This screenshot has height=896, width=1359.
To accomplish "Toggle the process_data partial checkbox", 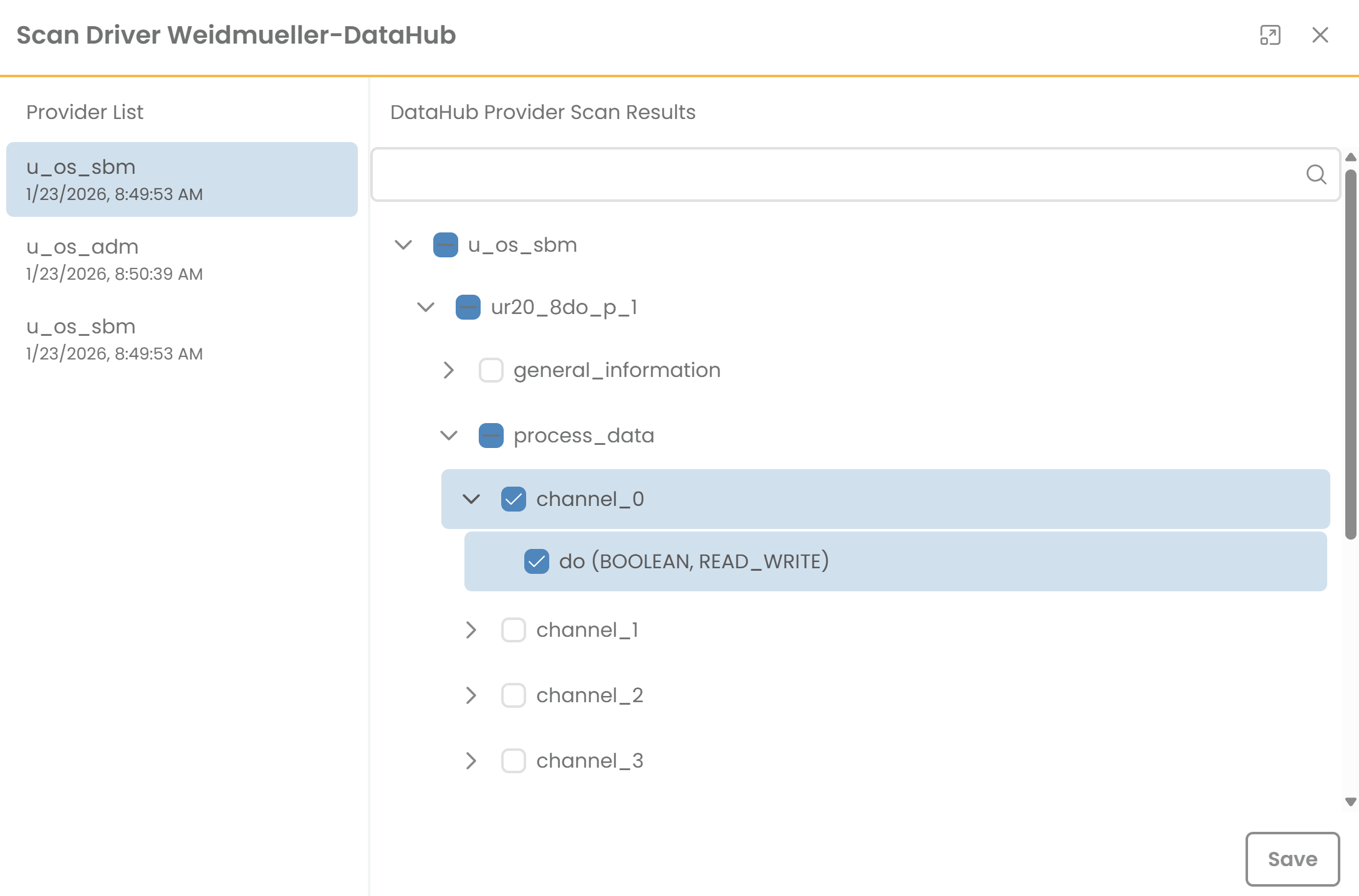I will (491, 436).
